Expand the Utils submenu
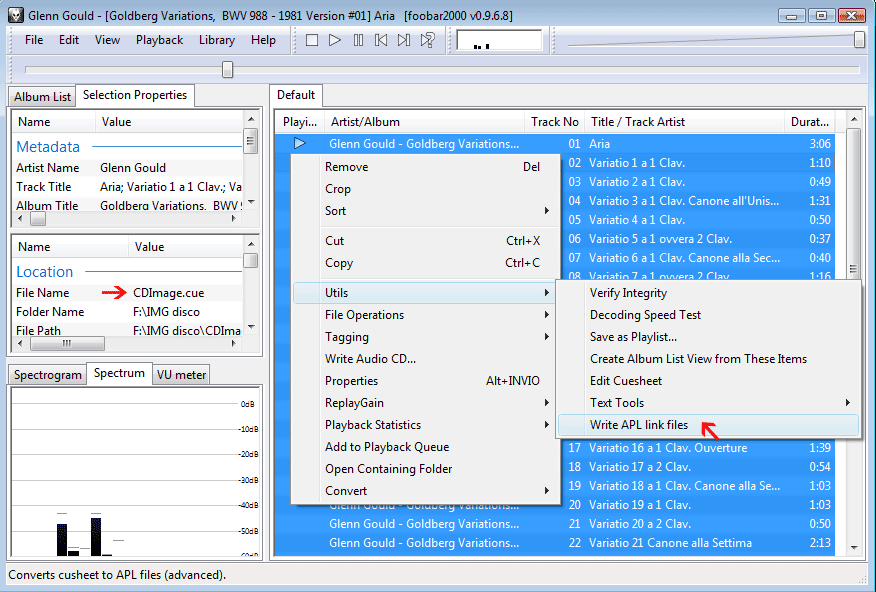The height and width of the screenshot is (592, 876). click(426, 293)
